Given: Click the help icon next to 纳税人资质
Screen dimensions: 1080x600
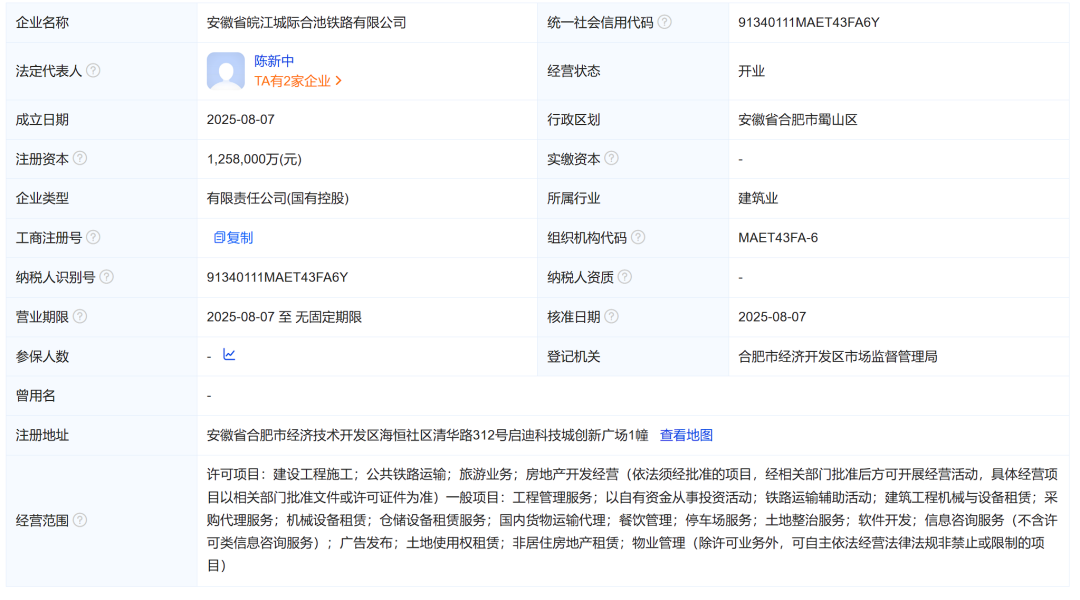Looking at the screenshot, I should (x=623, y=276).
